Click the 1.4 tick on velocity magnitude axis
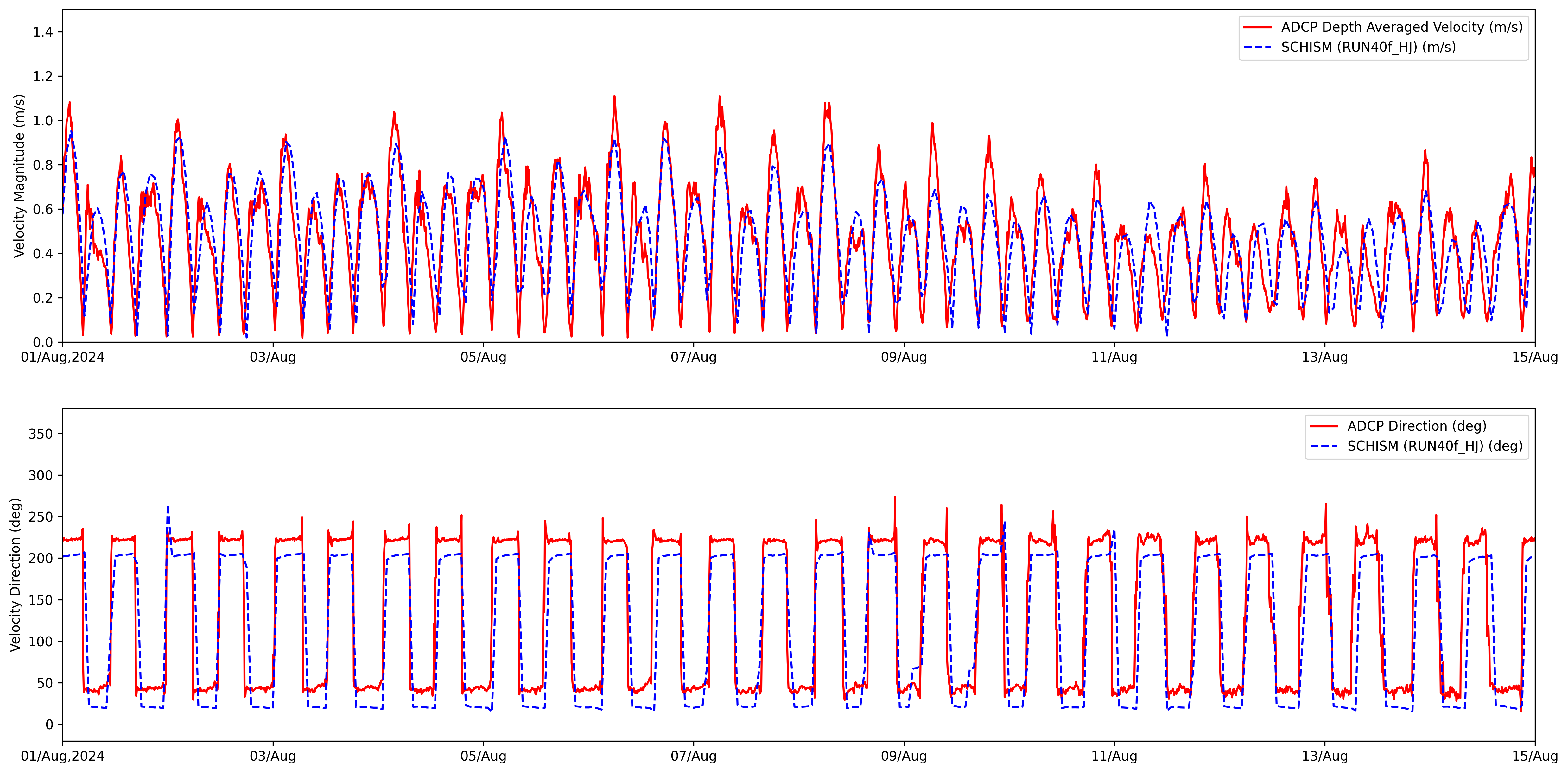 pos(43,32)
